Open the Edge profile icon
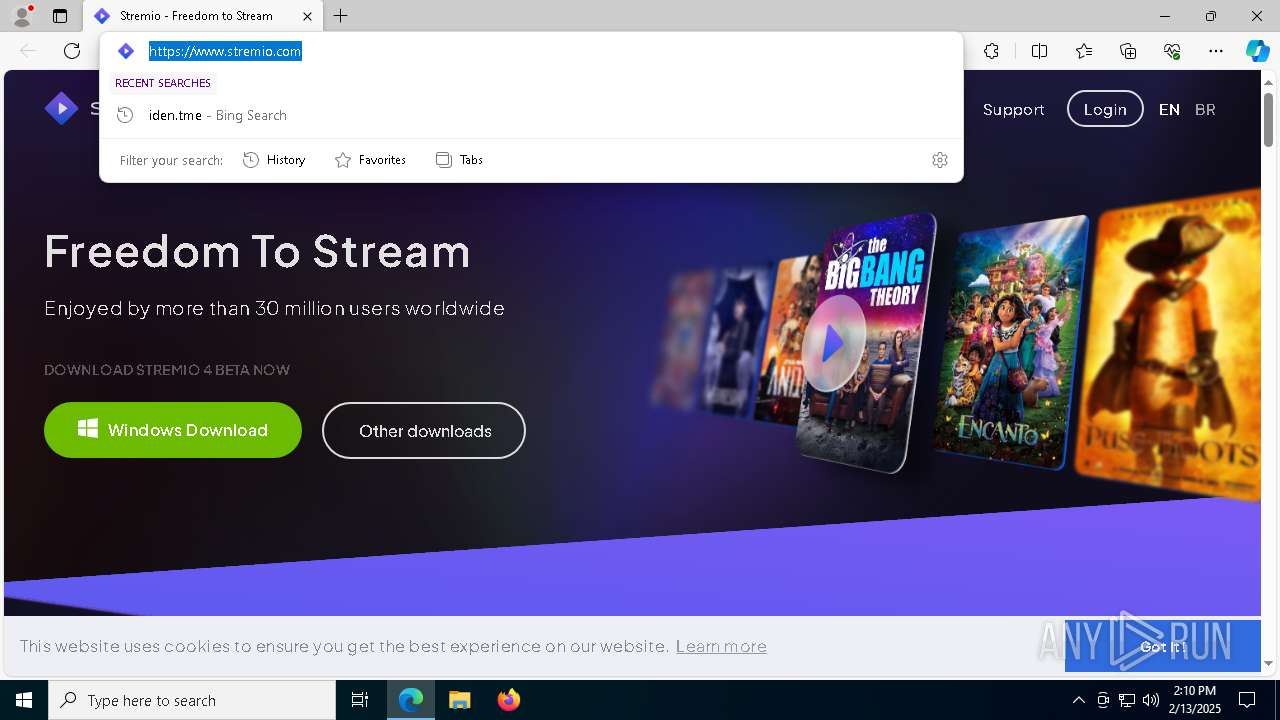 pyautogui.click(x=22, y=16)
